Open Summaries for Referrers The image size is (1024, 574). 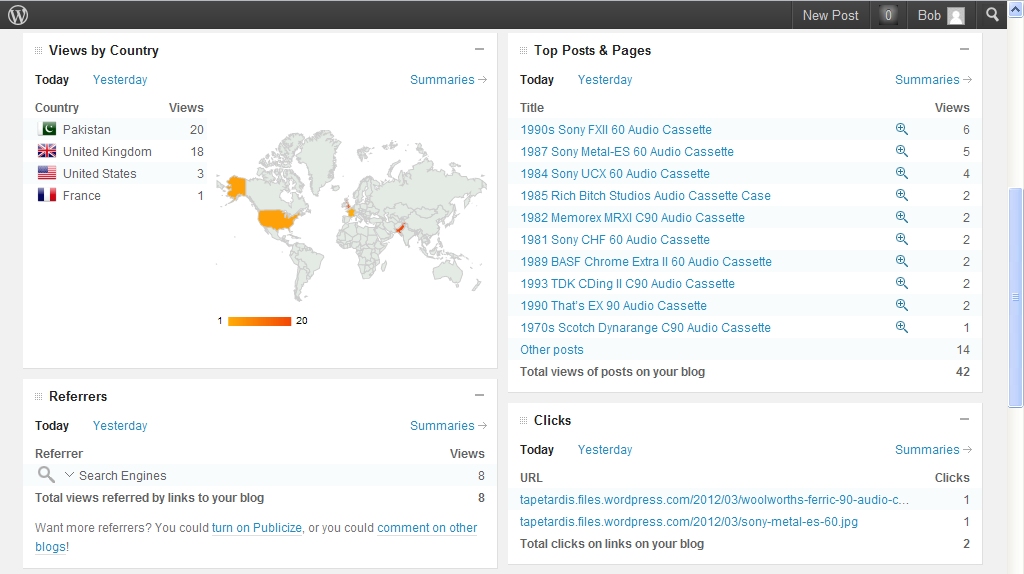pos(448,426)
